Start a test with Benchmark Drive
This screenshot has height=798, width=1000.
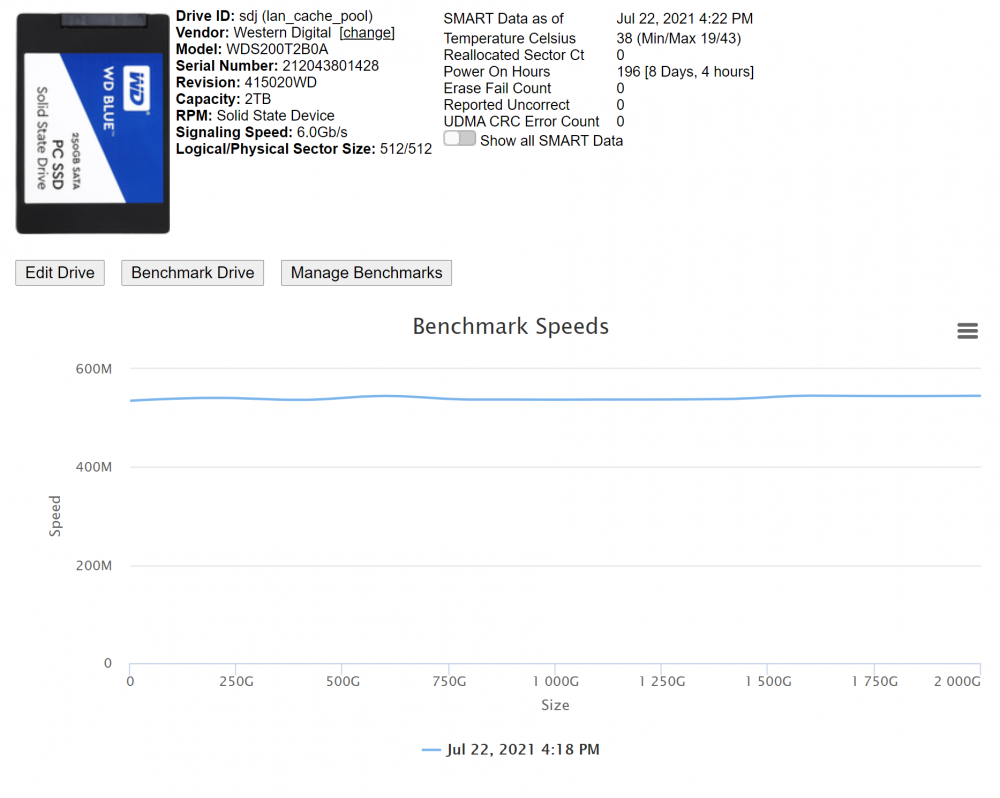(193, 273)
